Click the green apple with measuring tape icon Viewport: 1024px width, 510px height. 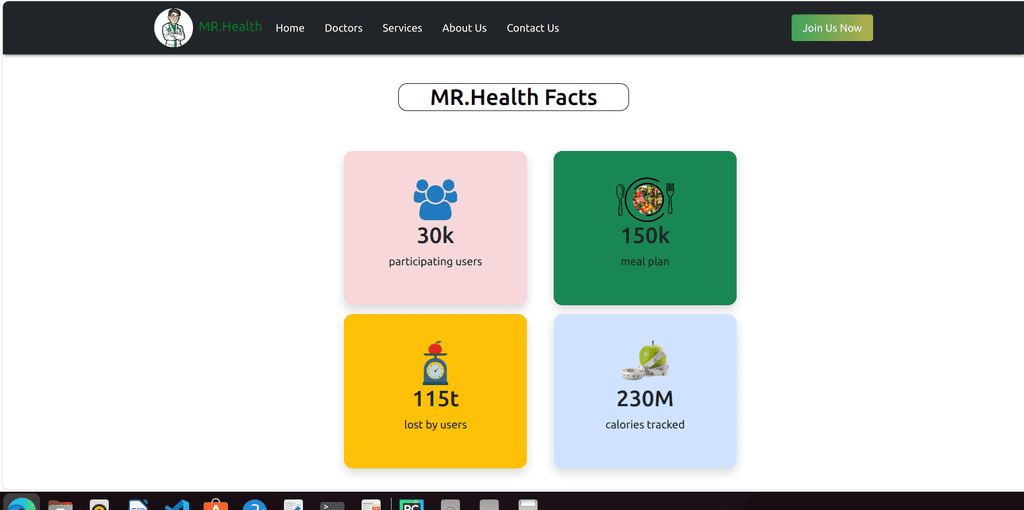[645, 361]
